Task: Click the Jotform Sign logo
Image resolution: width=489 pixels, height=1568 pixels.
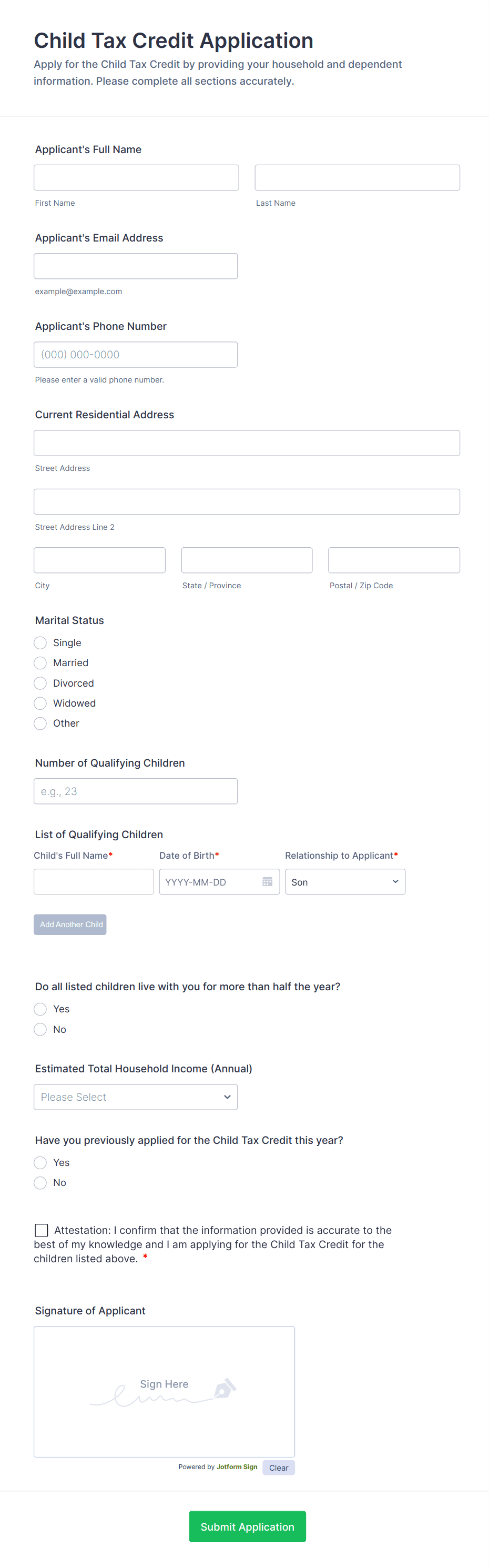Action: point(237,1468)
